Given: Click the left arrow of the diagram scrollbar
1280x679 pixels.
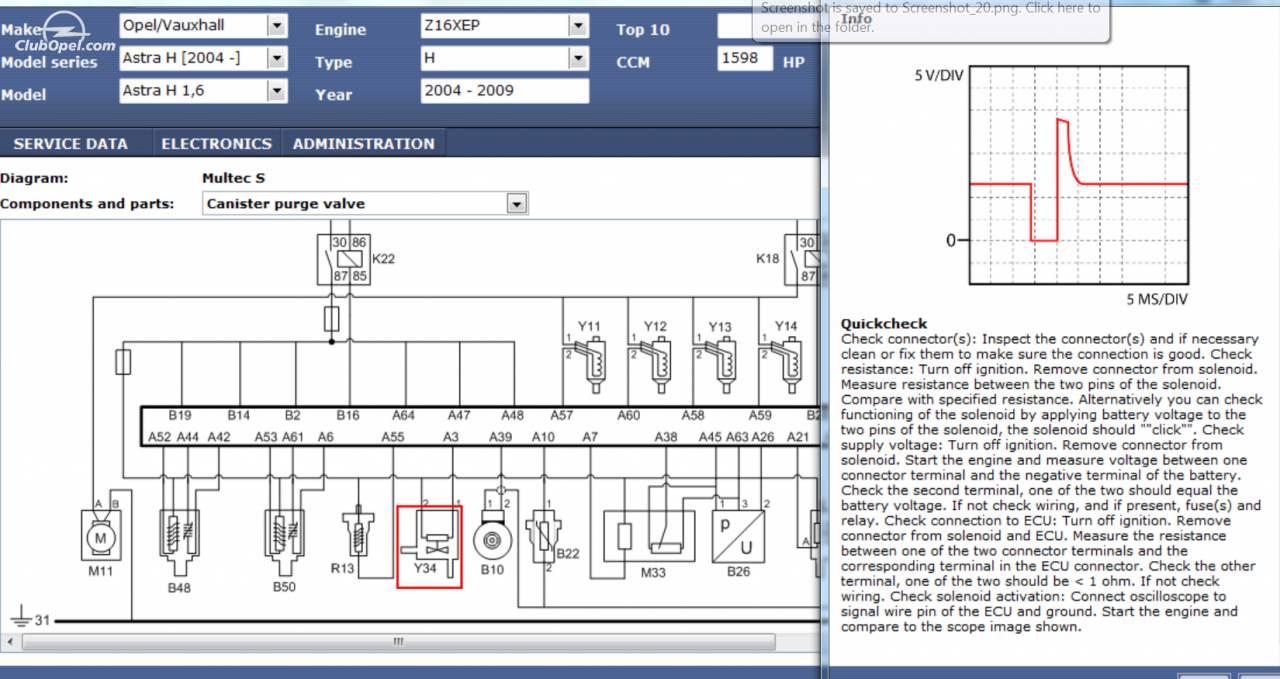Looking at the screenshot, I should [12, 641].
